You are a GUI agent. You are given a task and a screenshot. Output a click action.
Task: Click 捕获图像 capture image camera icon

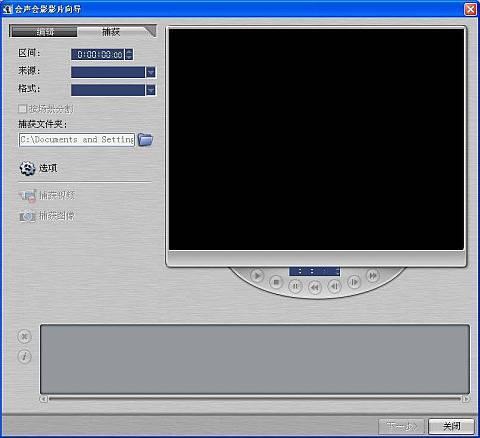click(27, 216)
